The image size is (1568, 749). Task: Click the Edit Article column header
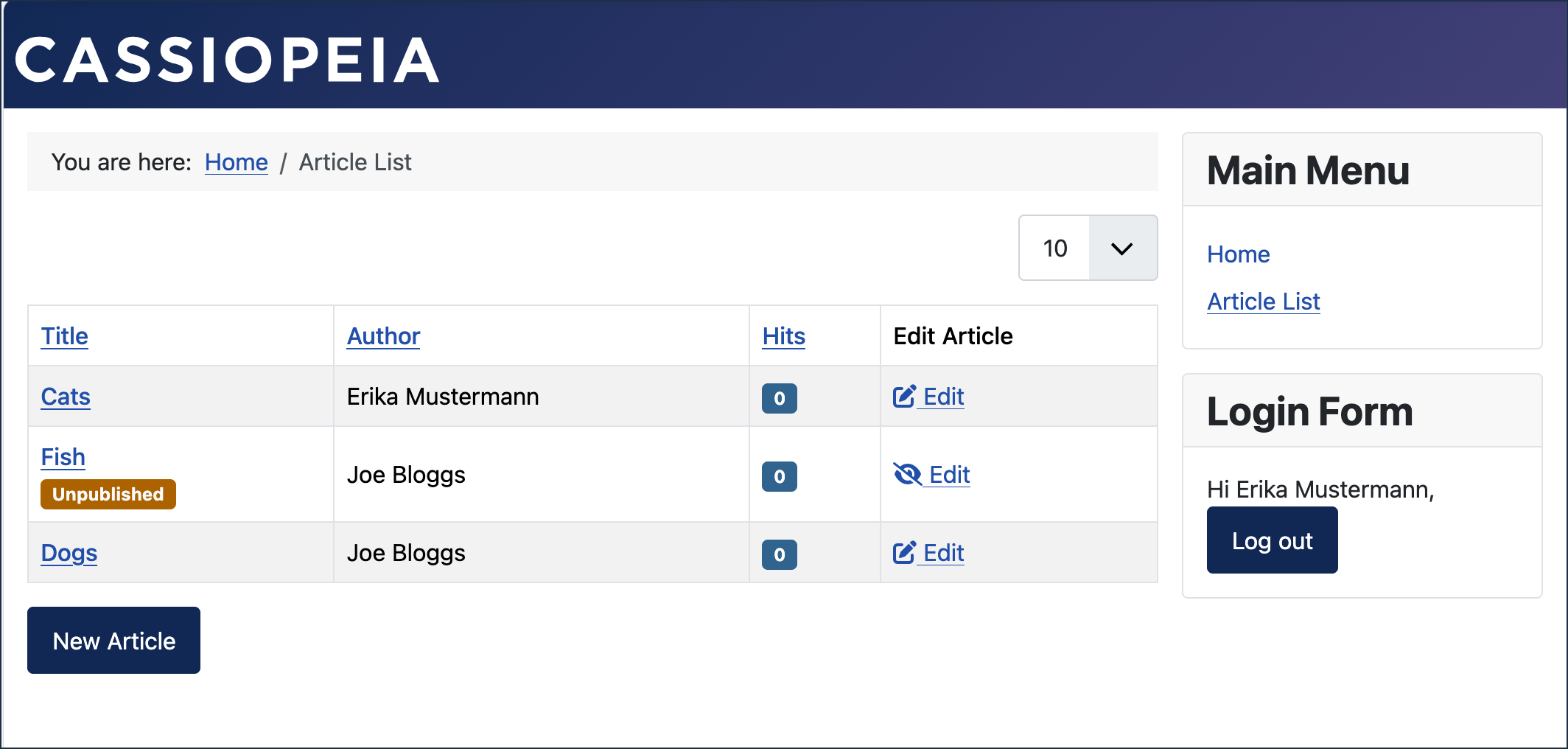tap(953, 336)
